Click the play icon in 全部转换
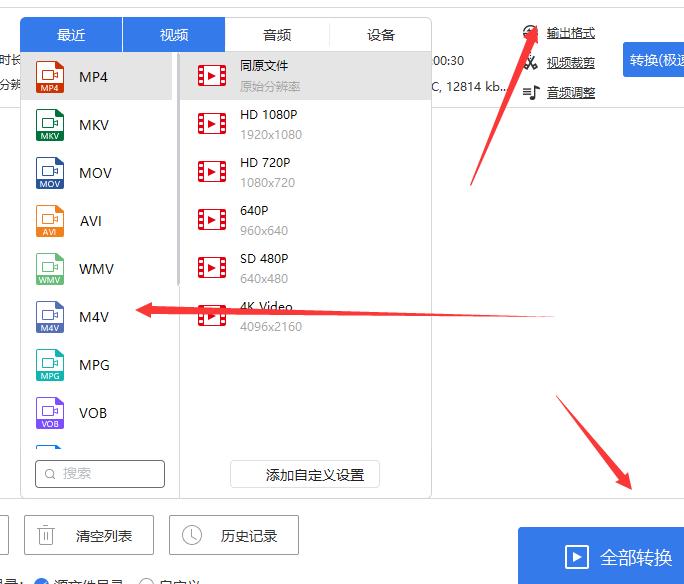The height and width of the screenshot is (584, 684). point(577,557)
